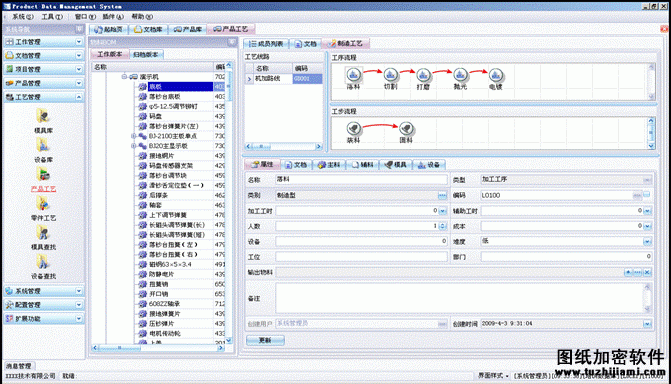Screen dimensions: 671x384
Task: Switch to the 辅料 tab
Action: click(362, 165)
